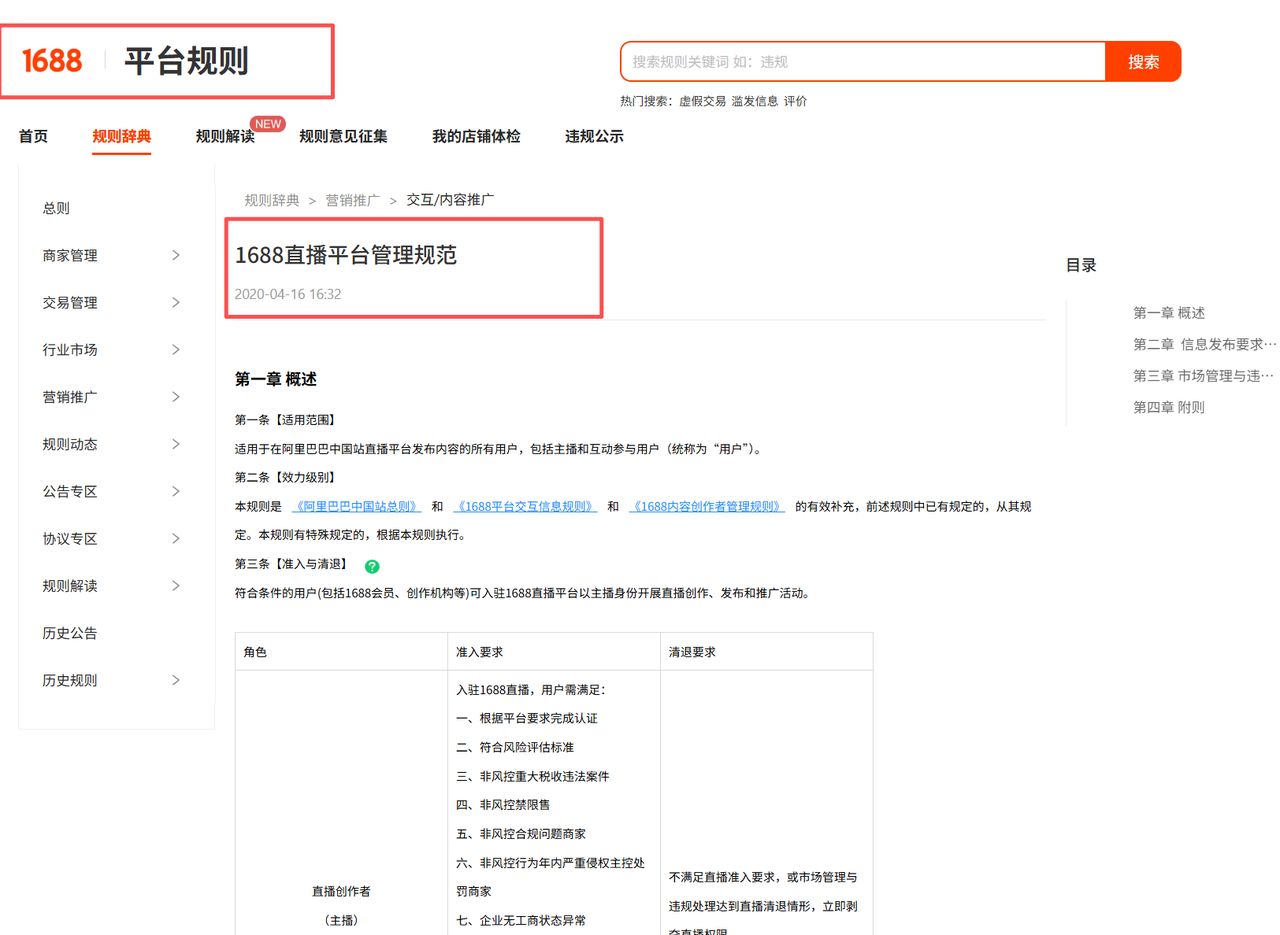Click the 目录 heading
This screenshot has height=935, width=1280.
[x=1081, y=265]
